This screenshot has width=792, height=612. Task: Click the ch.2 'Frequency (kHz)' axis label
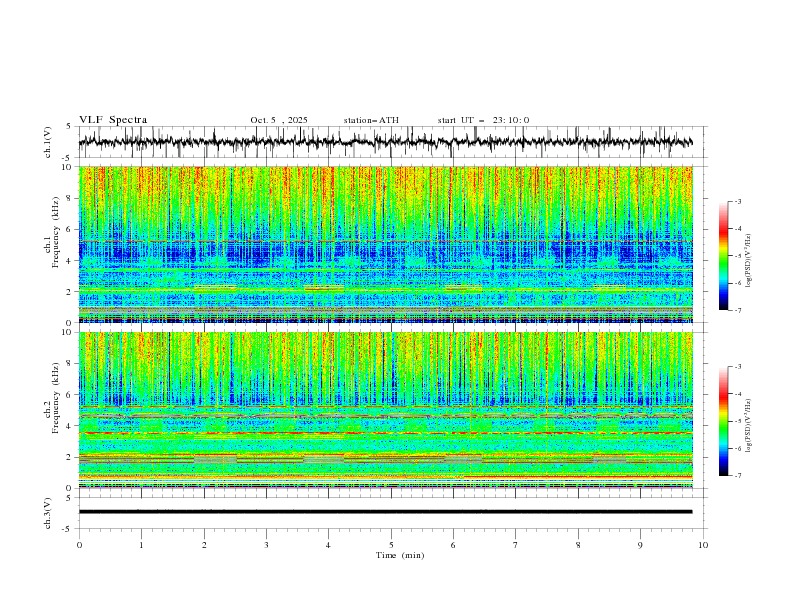56,397
